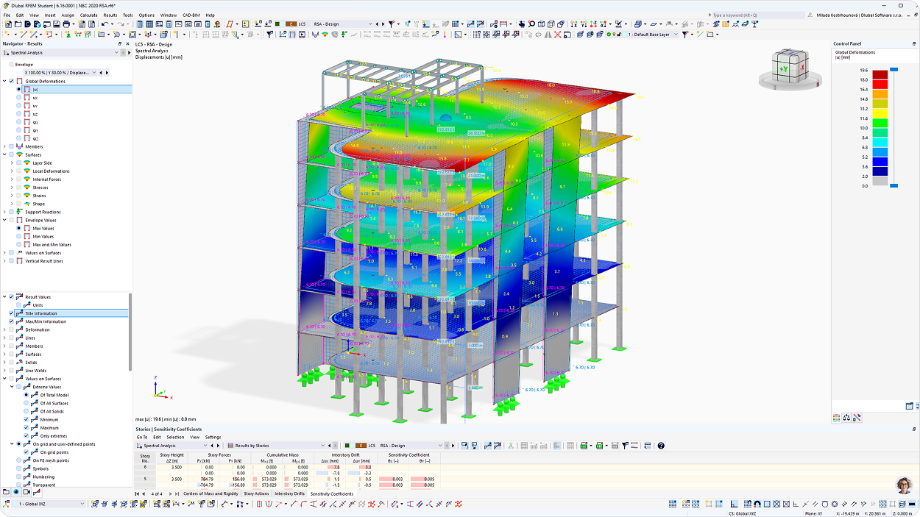This screenshot has height=517, width=920.
Task: Click the first Control Panel bottom tab icon
Action: 837,418
